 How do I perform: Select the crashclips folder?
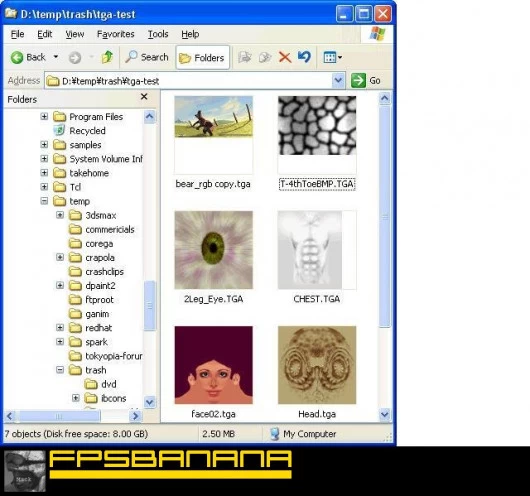[96, 271]
